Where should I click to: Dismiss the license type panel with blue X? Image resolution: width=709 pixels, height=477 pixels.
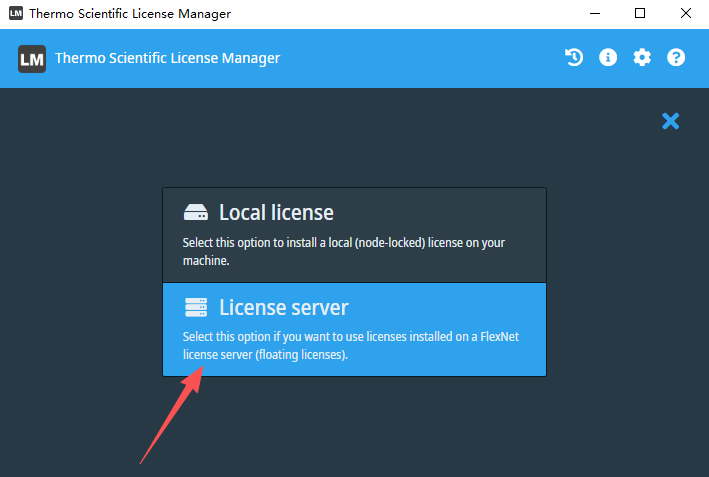point(670,121)
